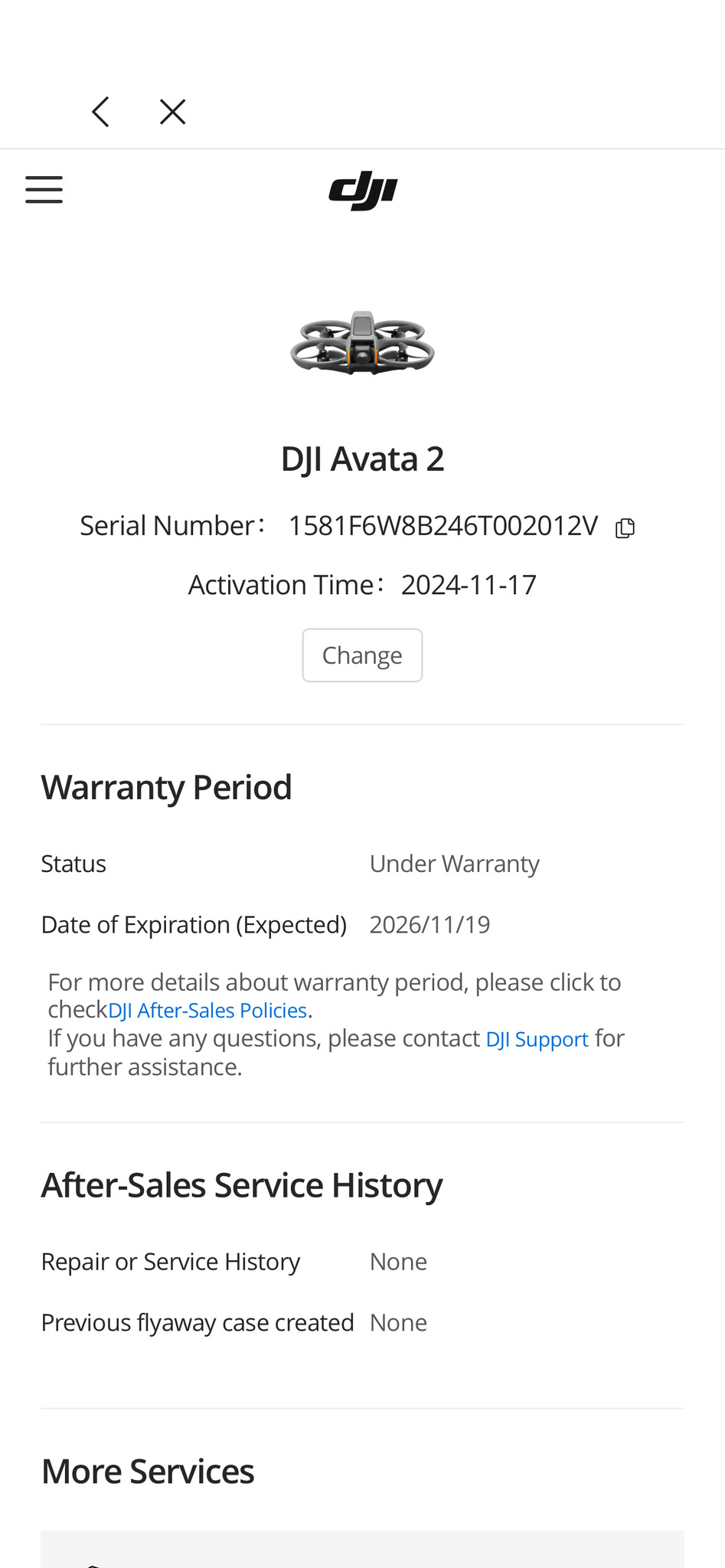Click the DJI Avata 2 product title
Viewport: 725px width, 1568px height.
[x=362, y=459]
